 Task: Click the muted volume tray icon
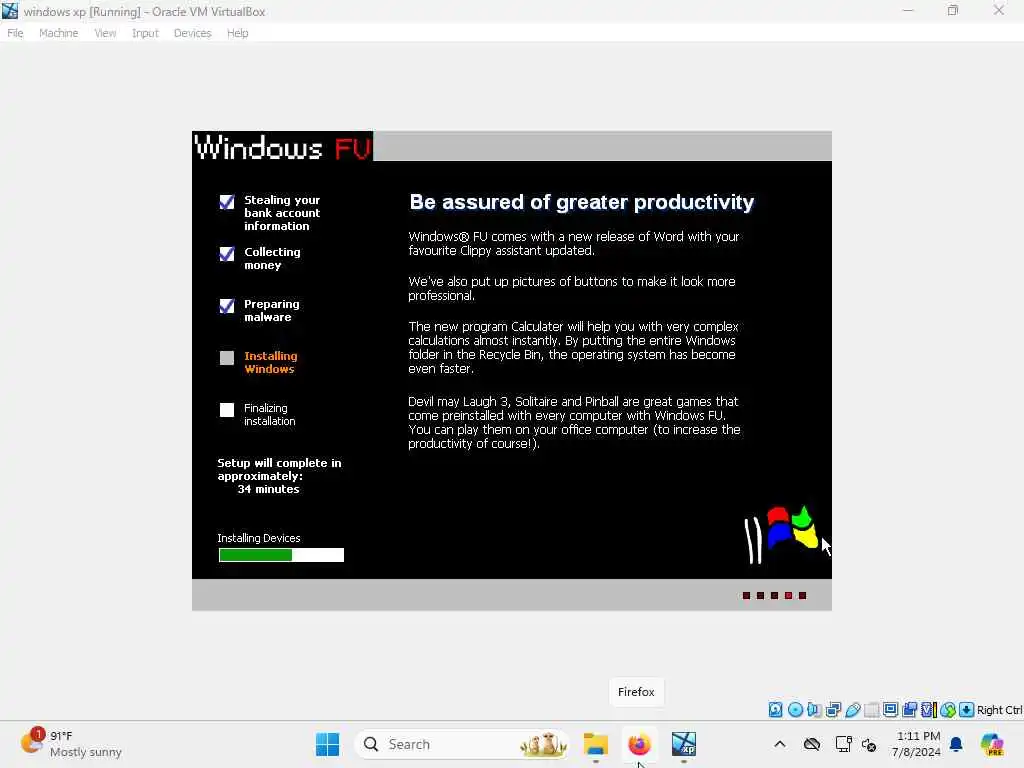pyautogui.click(x=869, y=744)
